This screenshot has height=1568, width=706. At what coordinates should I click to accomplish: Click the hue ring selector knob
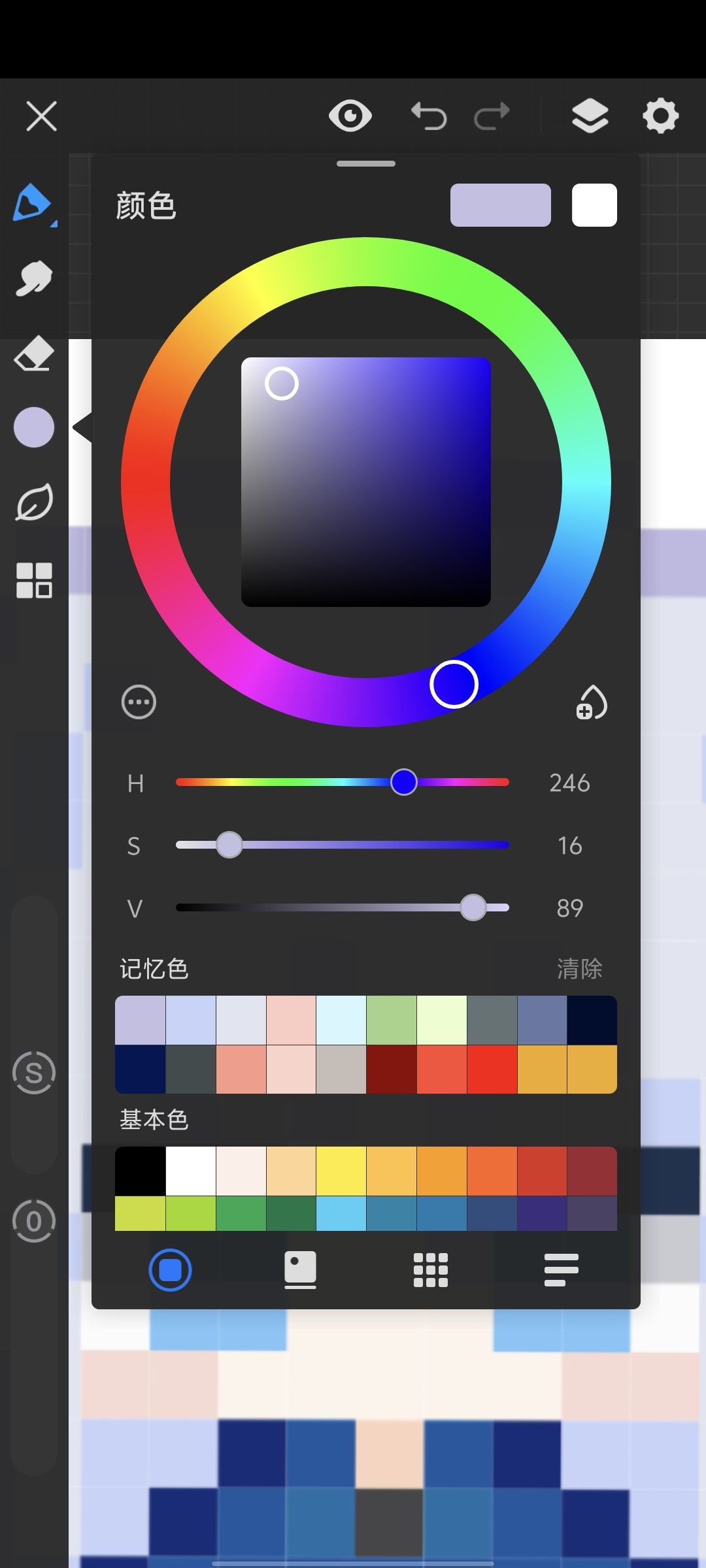click(454, 684)
